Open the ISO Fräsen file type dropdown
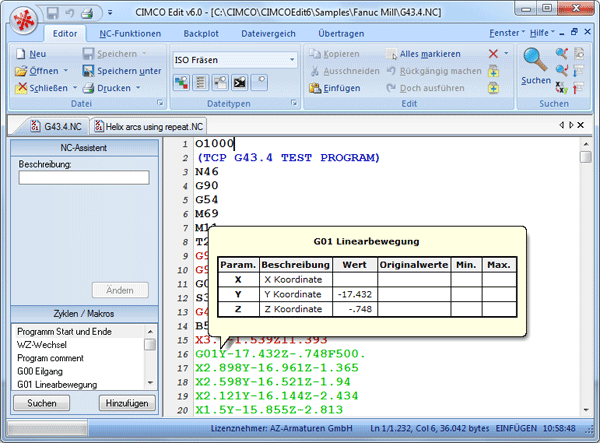This screenshot has width=600, height=443. click(292, 60)
